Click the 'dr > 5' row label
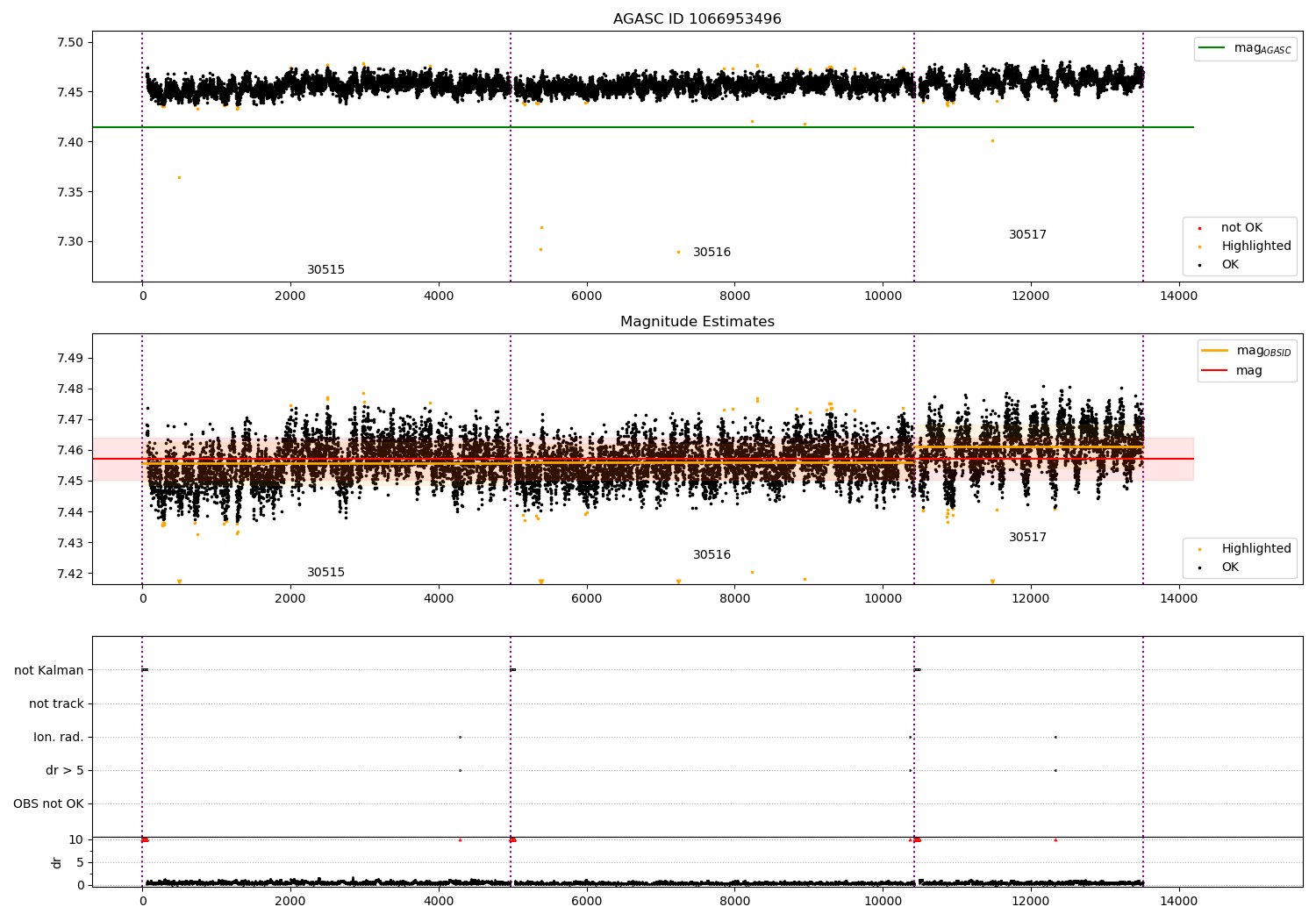Viewport: 1316px width, 921px height. (65, 771)
